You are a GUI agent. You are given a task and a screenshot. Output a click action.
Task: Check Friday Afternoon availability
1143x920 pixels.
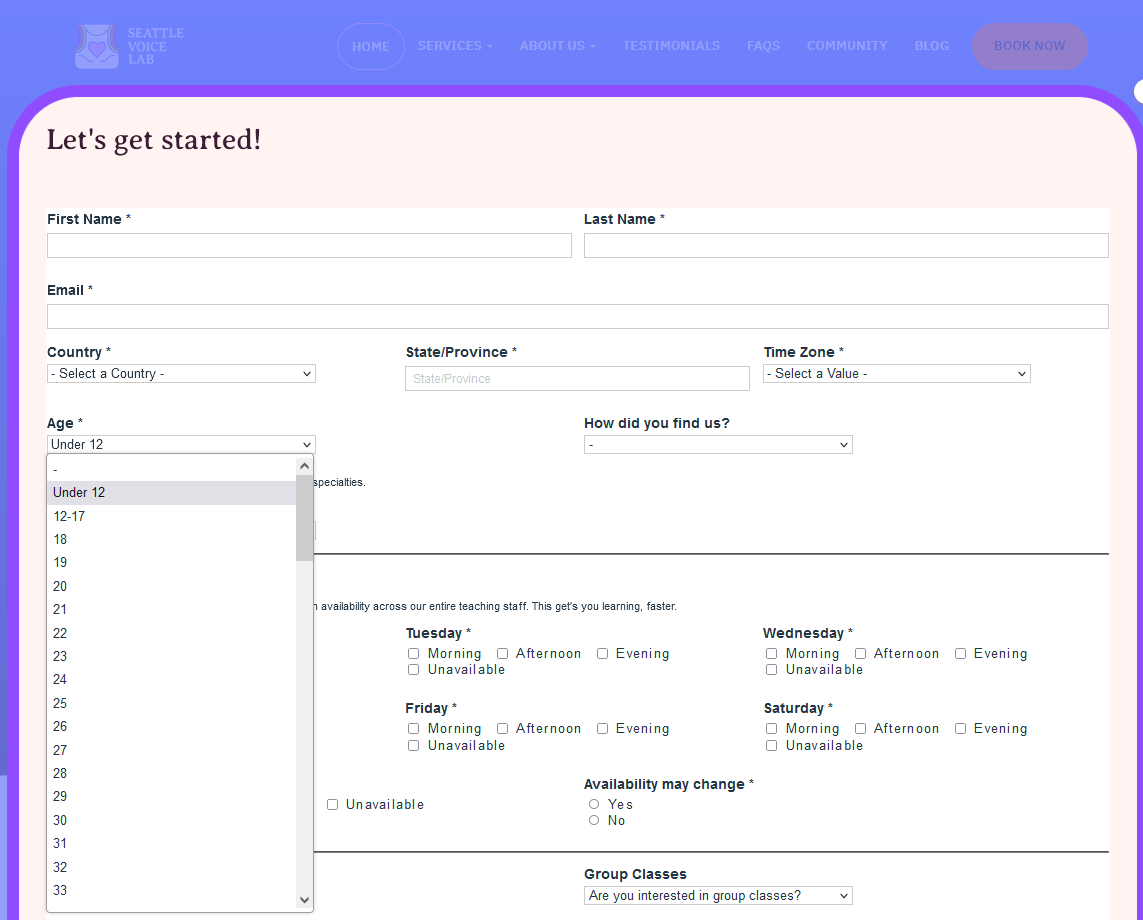[502, 729]
